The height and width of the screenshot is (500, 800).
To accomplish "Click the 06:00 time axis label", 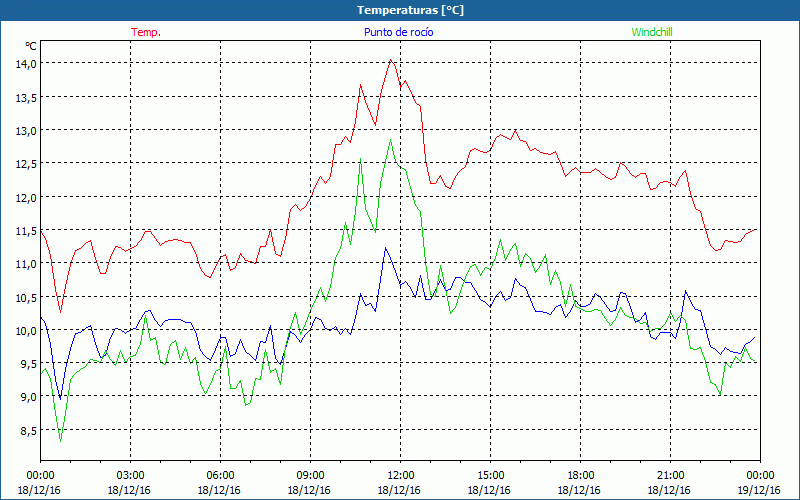I will pos(220,476).
